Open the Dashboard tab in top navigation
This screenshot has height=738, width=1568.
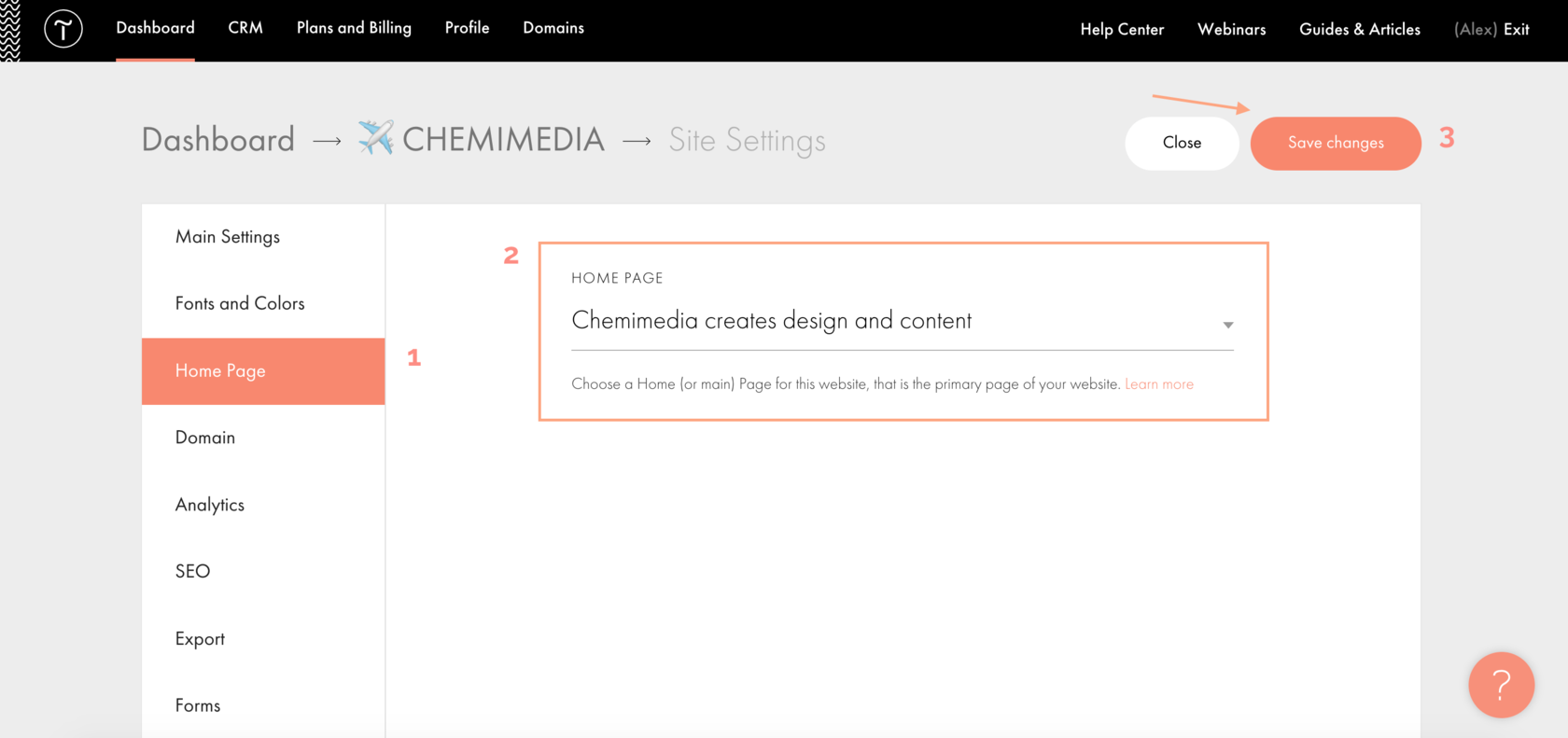[155, 28]
